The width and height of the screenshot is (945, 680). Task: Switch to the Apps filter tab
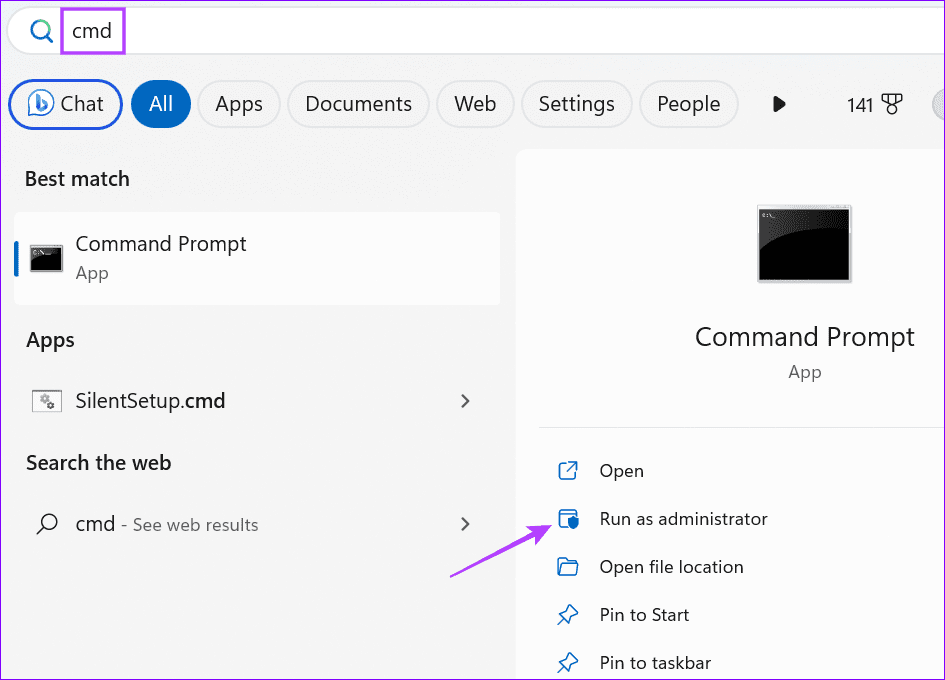pyautogui.click(x=239, y=104)
